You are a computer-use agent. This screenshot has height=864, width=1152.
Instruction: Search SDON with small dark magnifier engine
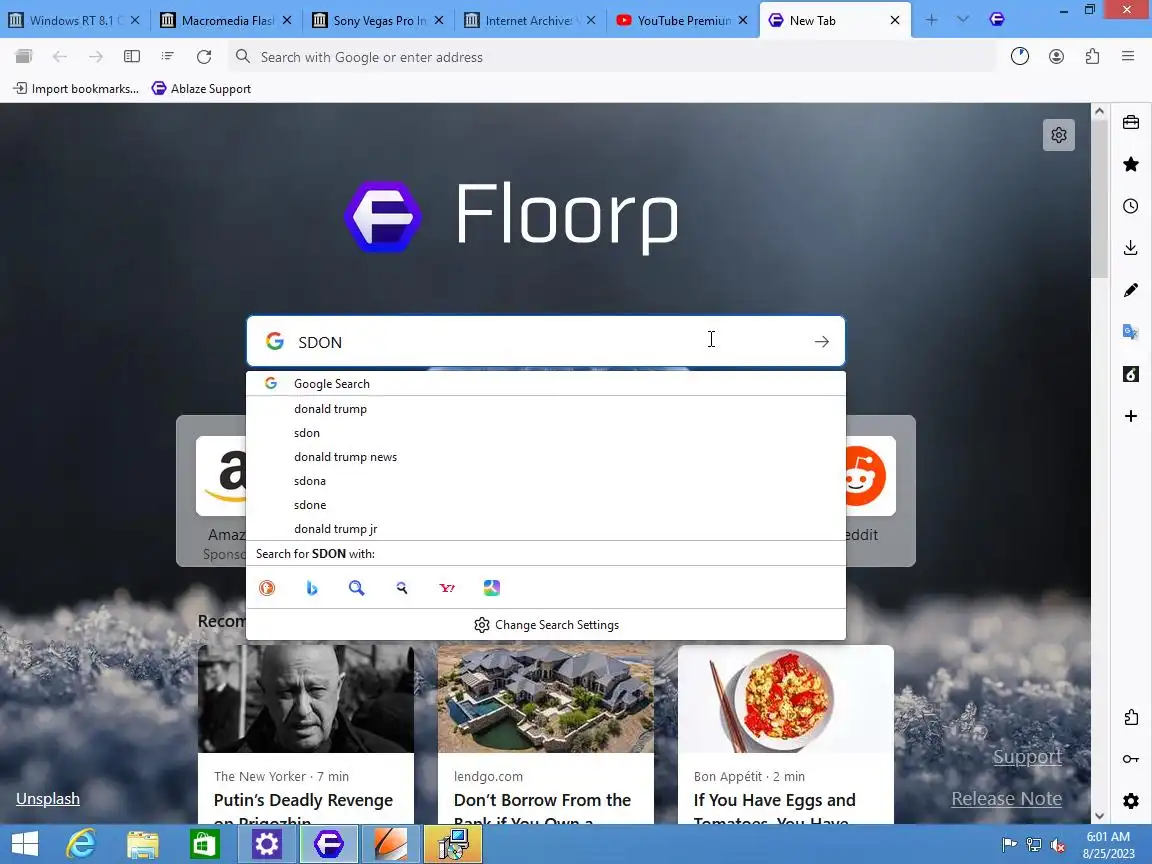pos(402,588)
